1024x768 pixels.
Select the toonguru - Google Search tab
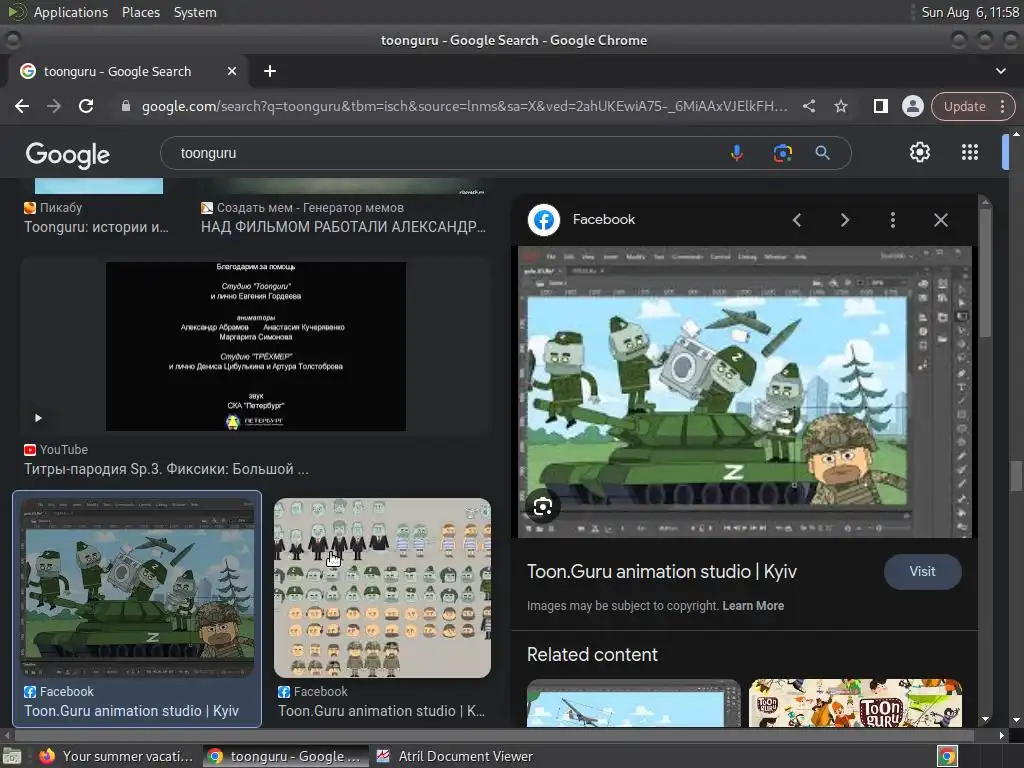(127, 71)
